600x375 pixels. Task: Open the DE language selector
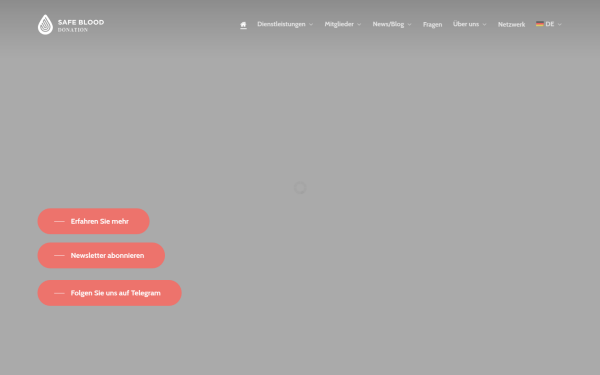click(549, 24)
